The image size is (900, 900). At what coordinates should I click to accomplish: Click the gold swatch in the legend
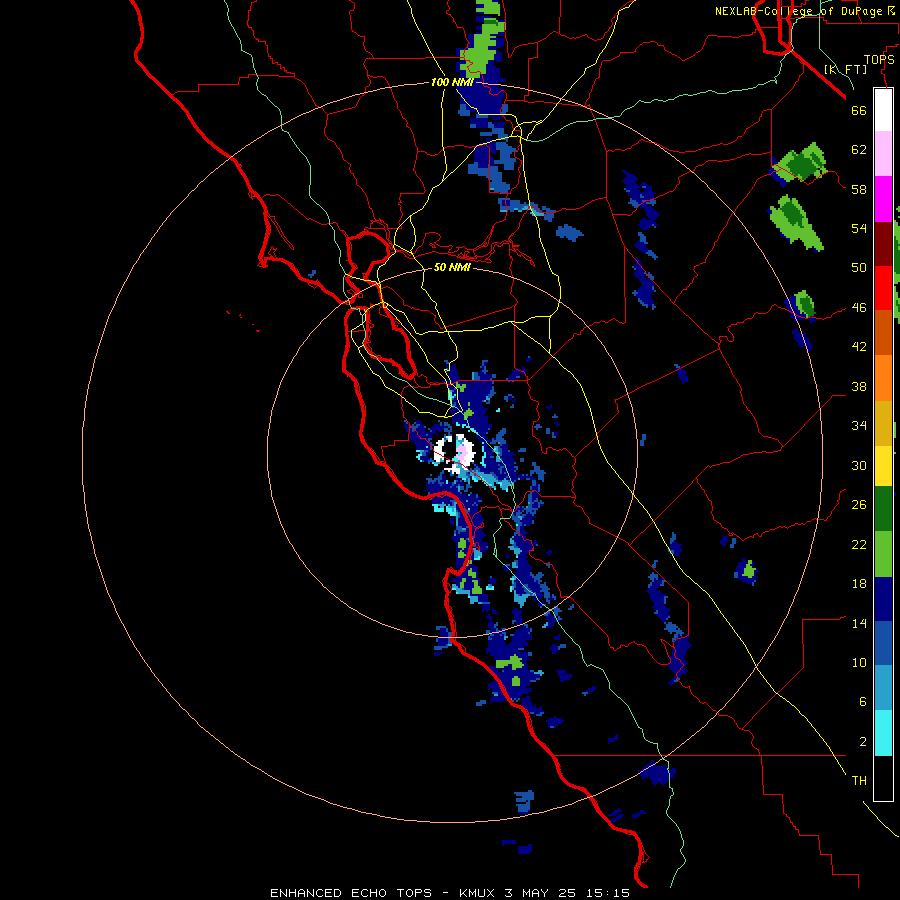click(883, 423)
